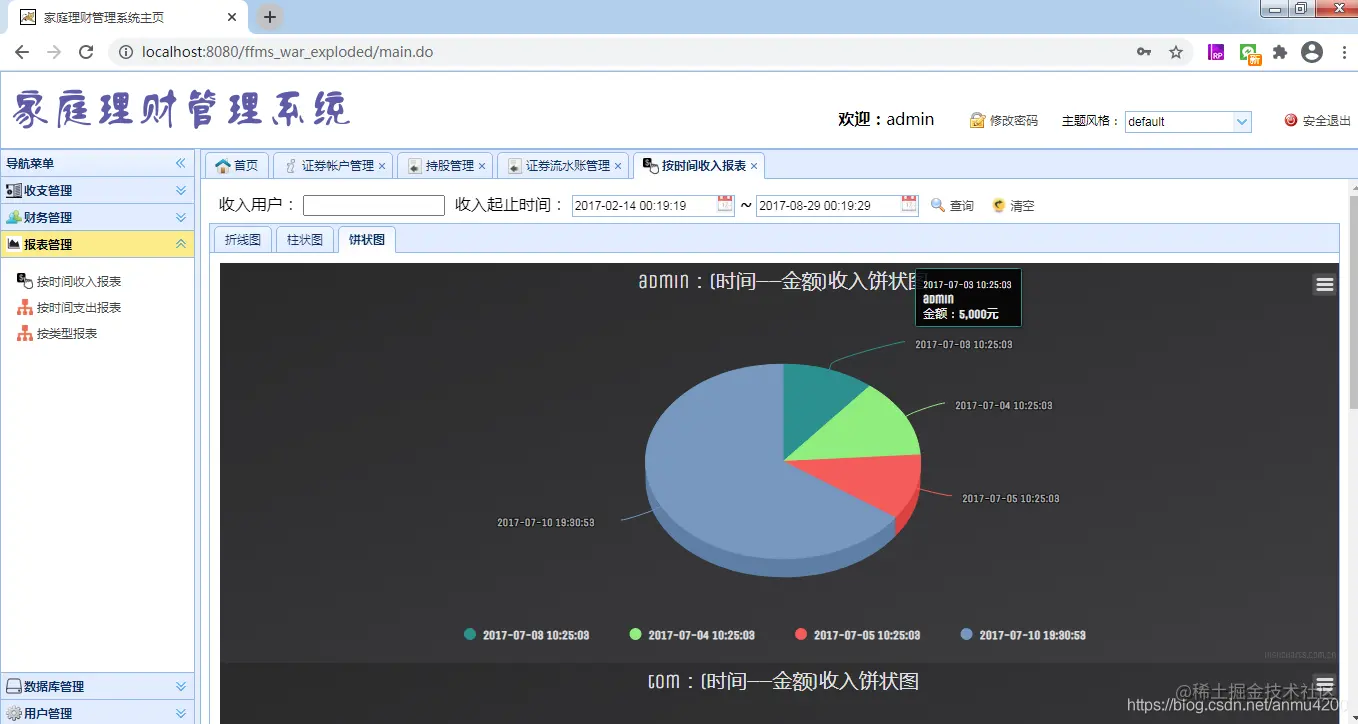
Task: Switch to the 首页 tab
Action: tap(237, 166)
